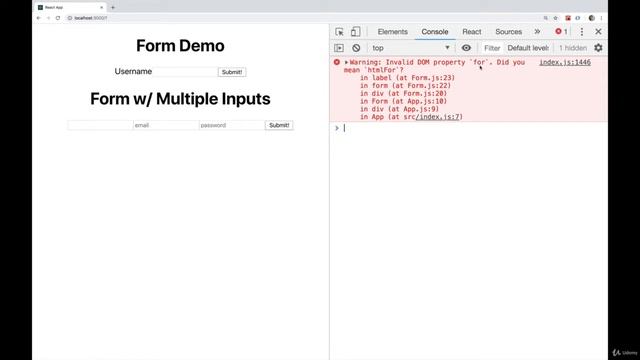
Task: Clear the console output
Action: coord(356,48)
